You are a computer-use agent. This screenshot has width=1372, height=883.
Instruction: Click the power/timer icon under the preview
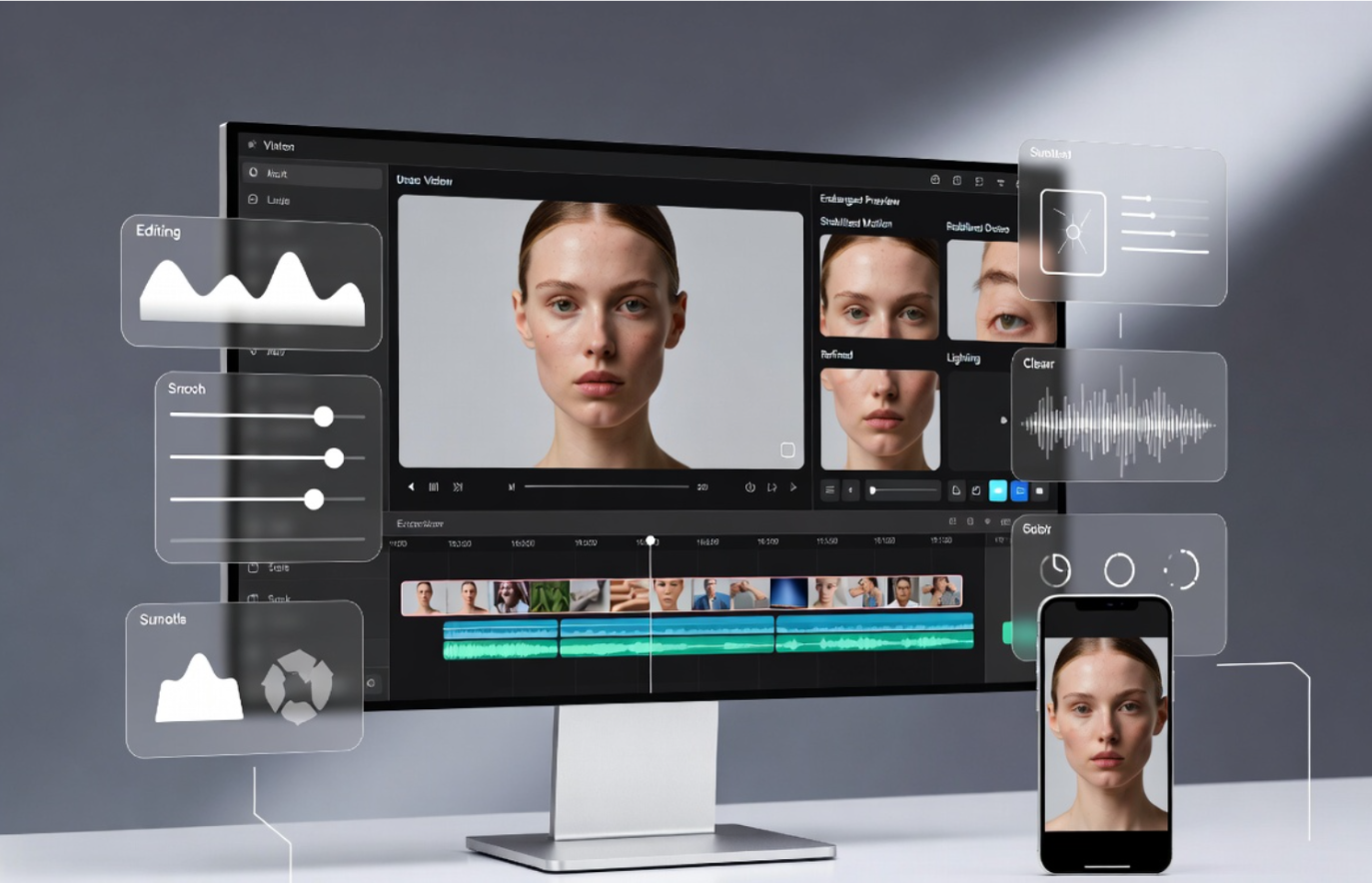(749, 487)
